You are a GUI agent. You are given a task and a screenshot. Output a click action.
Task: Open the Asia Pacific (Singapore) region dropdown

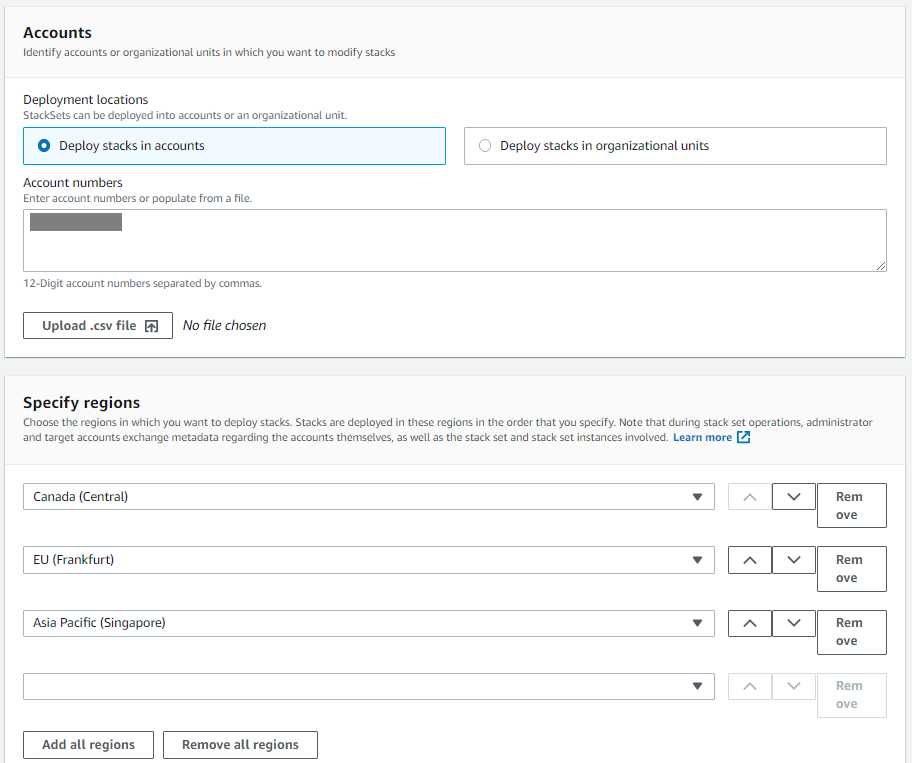tap(698, 623)
